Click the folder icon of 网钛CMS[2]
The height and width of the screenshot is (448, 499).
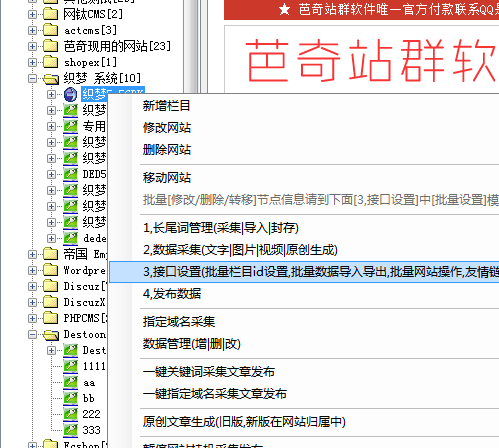[x=51, y=14]
